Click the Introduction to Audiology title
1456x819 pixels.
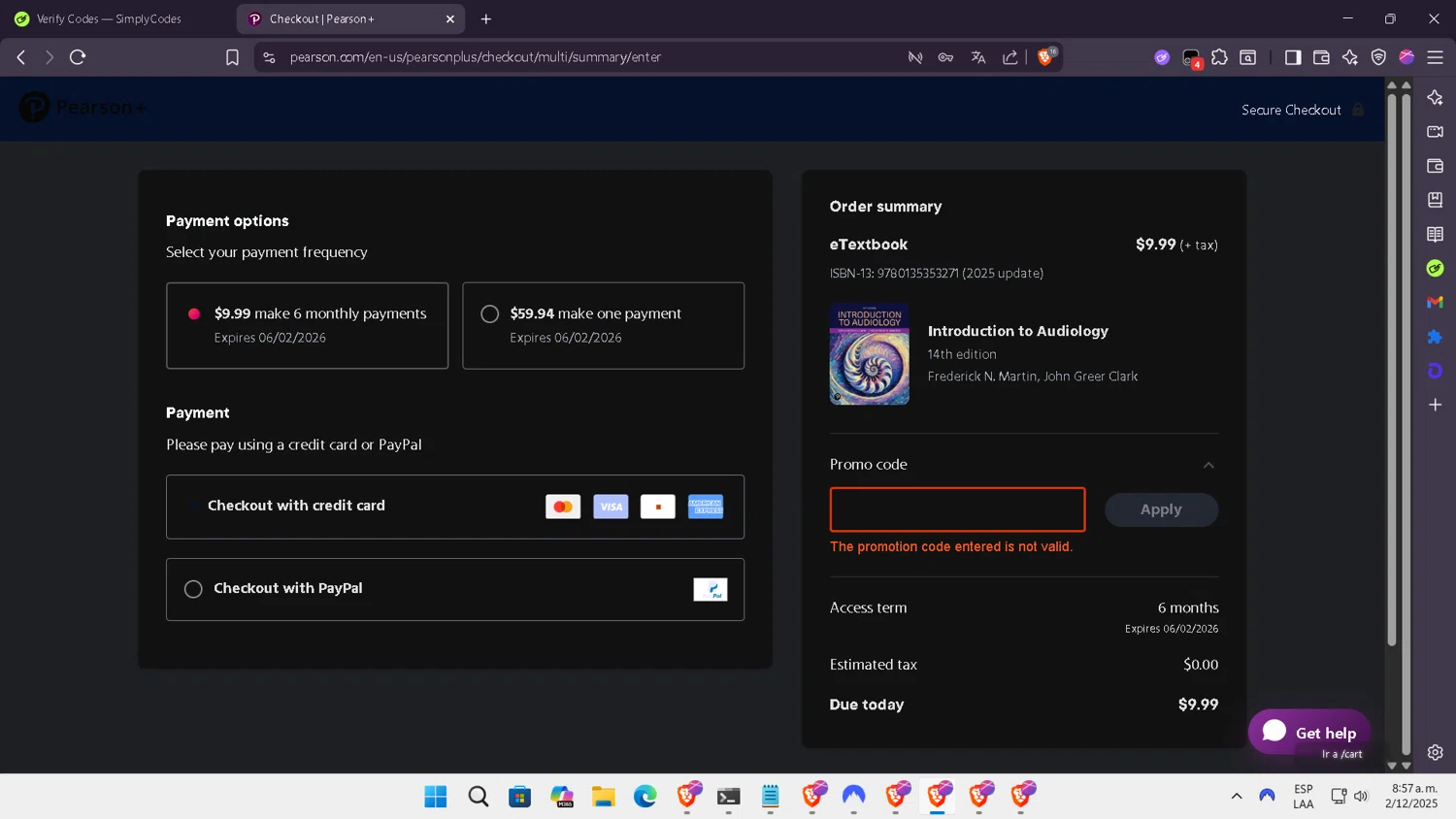click(1017, 331)
